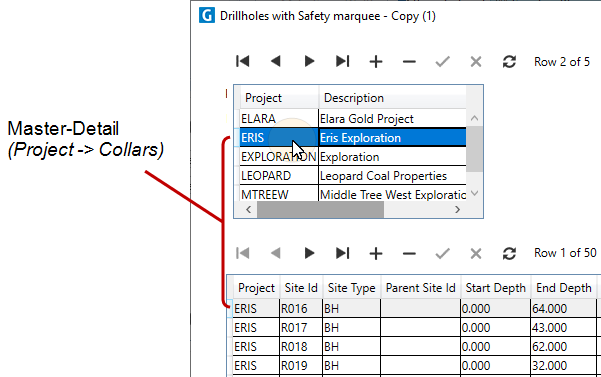Refresh the Project table data
Image resolution: width=601 pixels, height=377 pixels.
(509, 61)
